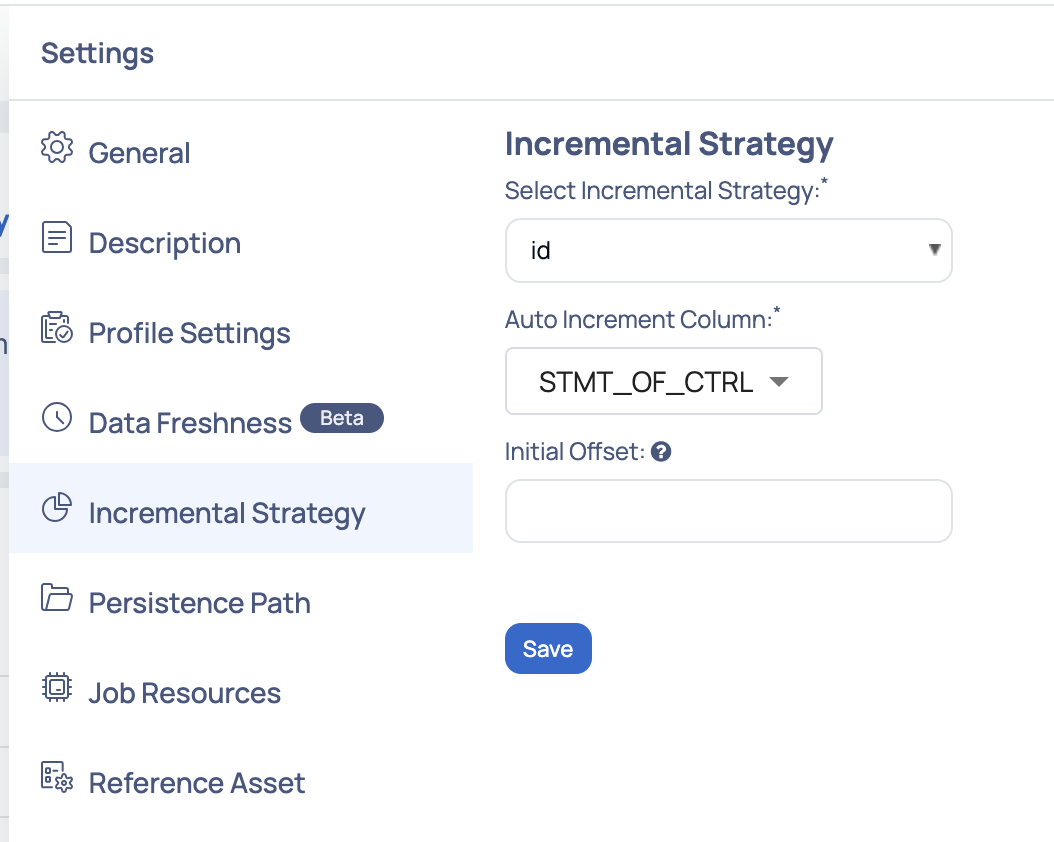Click inside the Initial Offset input field
This screenshot has height=842, width=1054.
(728, 511)
